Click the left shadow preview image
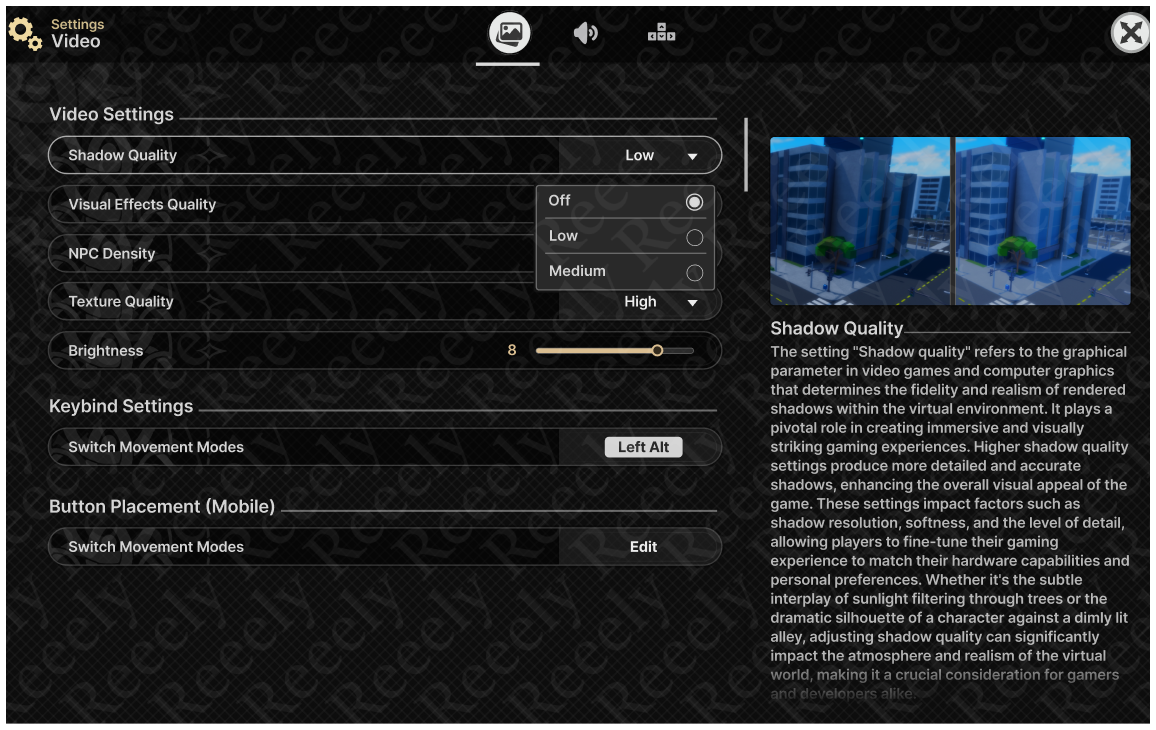The width and height of the screenshot is (1156, 730). tap(859, 221)
